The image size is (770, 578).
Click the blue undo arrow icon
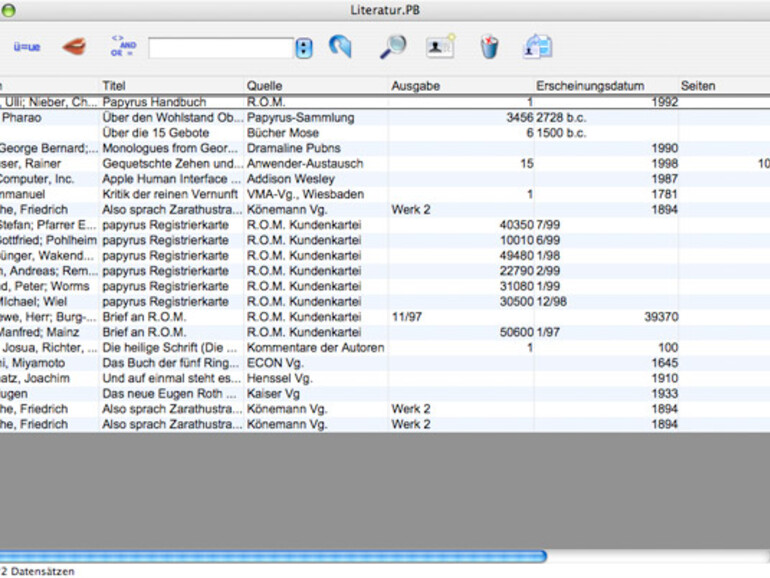point(340,47)
